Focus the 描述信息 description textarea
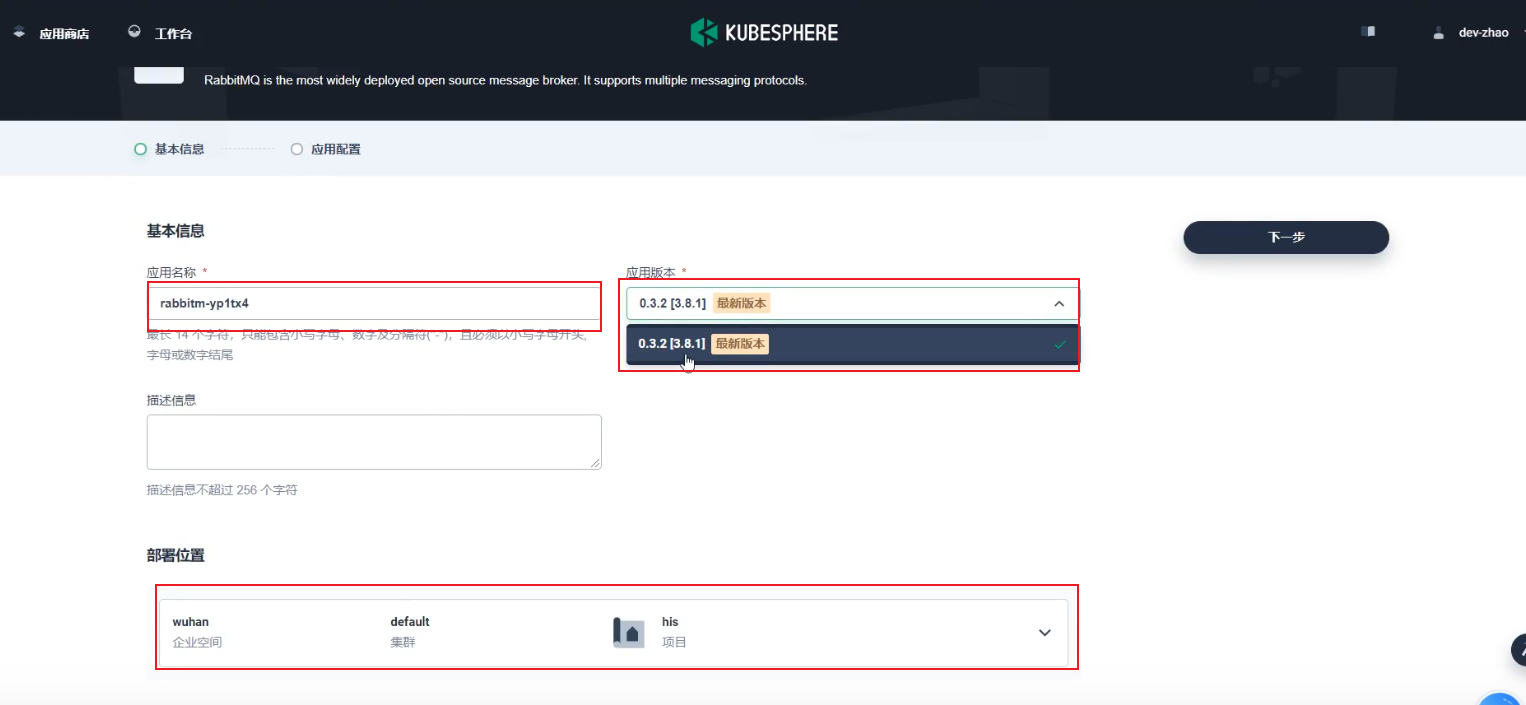Image resolution: width=1526 pixels, height=705 pixels. point(374,442)
